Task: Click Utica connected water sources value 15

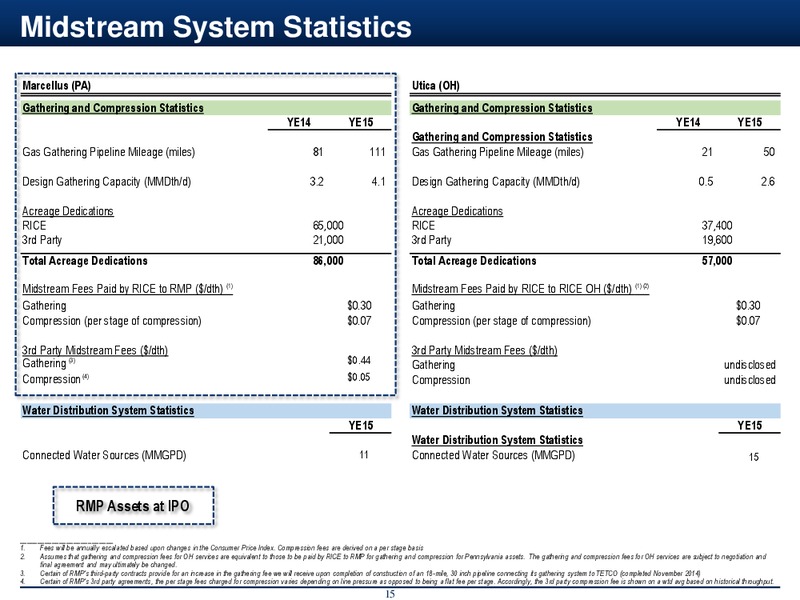Action: pos(754,457)
